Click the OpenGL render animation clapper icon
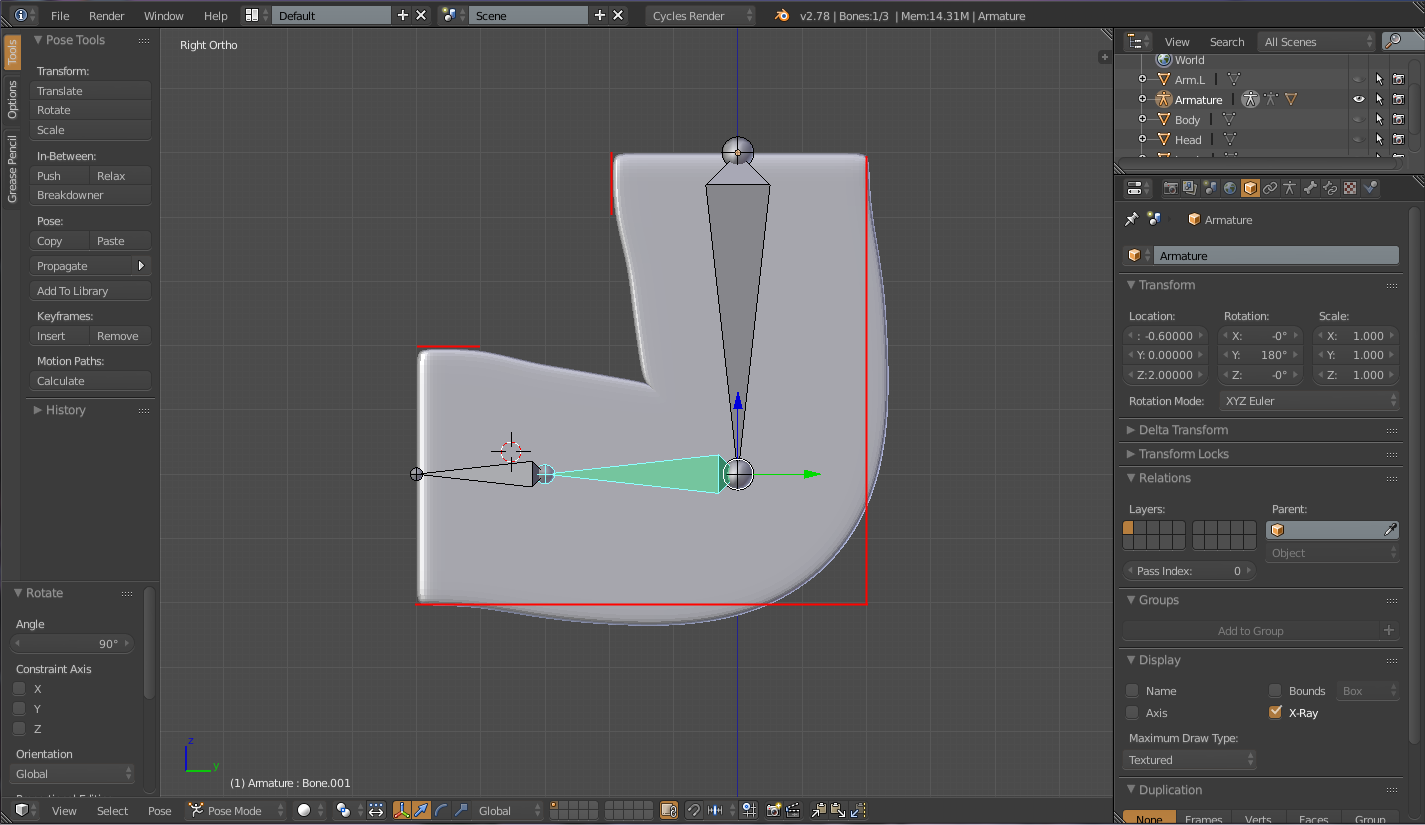1425x825 pixels. tap(793, 810)
